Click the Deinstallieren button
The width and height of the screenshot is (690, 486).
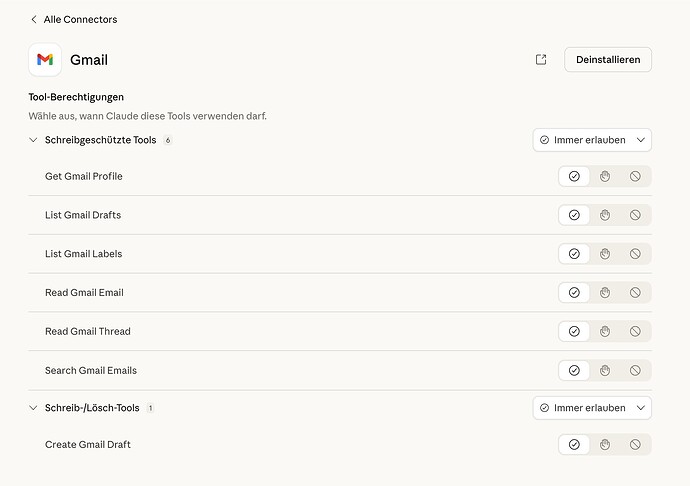tap(607, 60)
